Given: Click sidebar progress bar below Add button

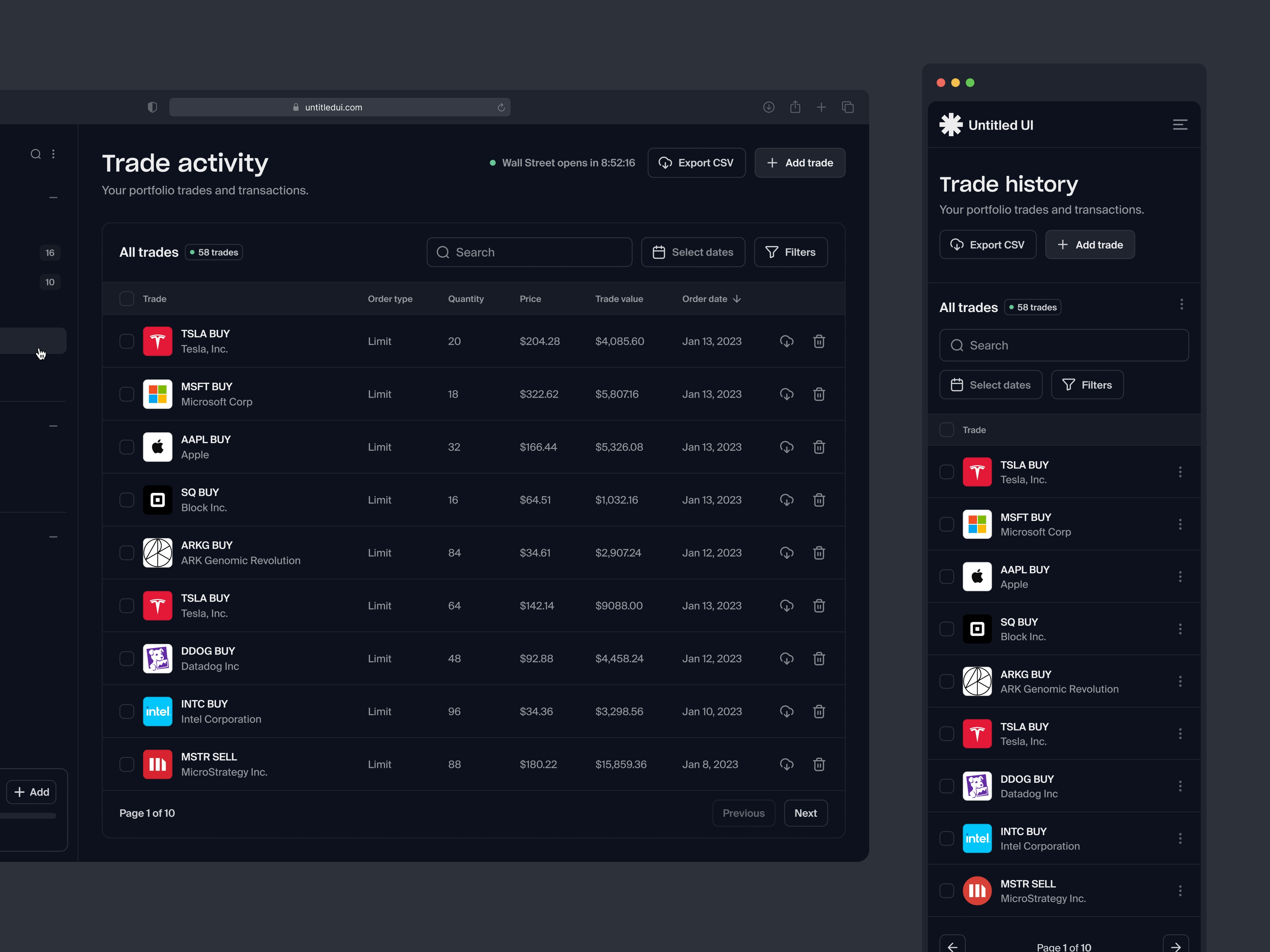Looking at the screenshot, I should 28,815.
